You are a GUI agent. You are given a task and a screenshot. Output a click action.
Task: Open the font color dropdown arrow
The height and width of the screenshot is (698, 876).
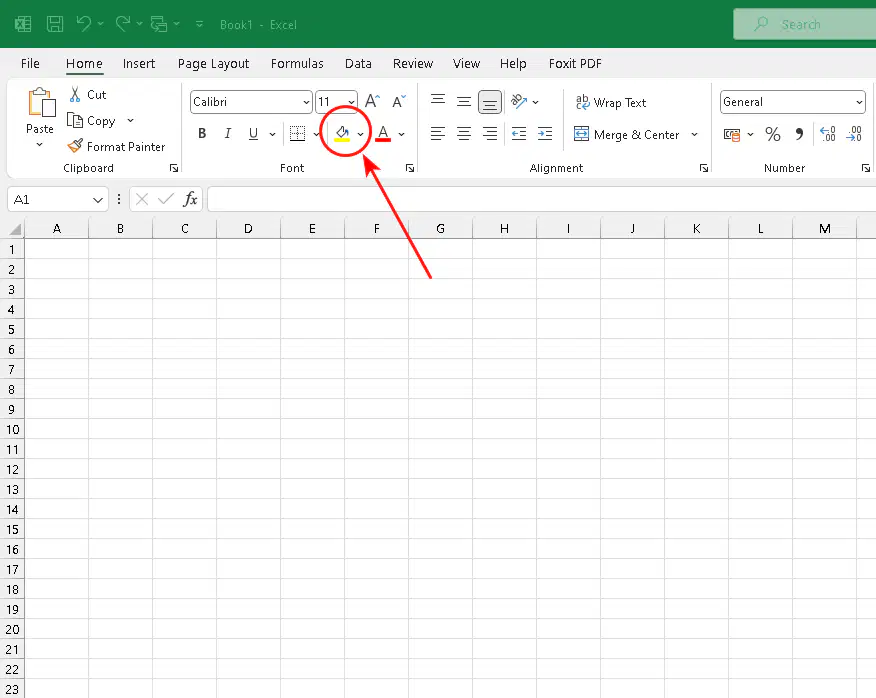coord(402,134)
